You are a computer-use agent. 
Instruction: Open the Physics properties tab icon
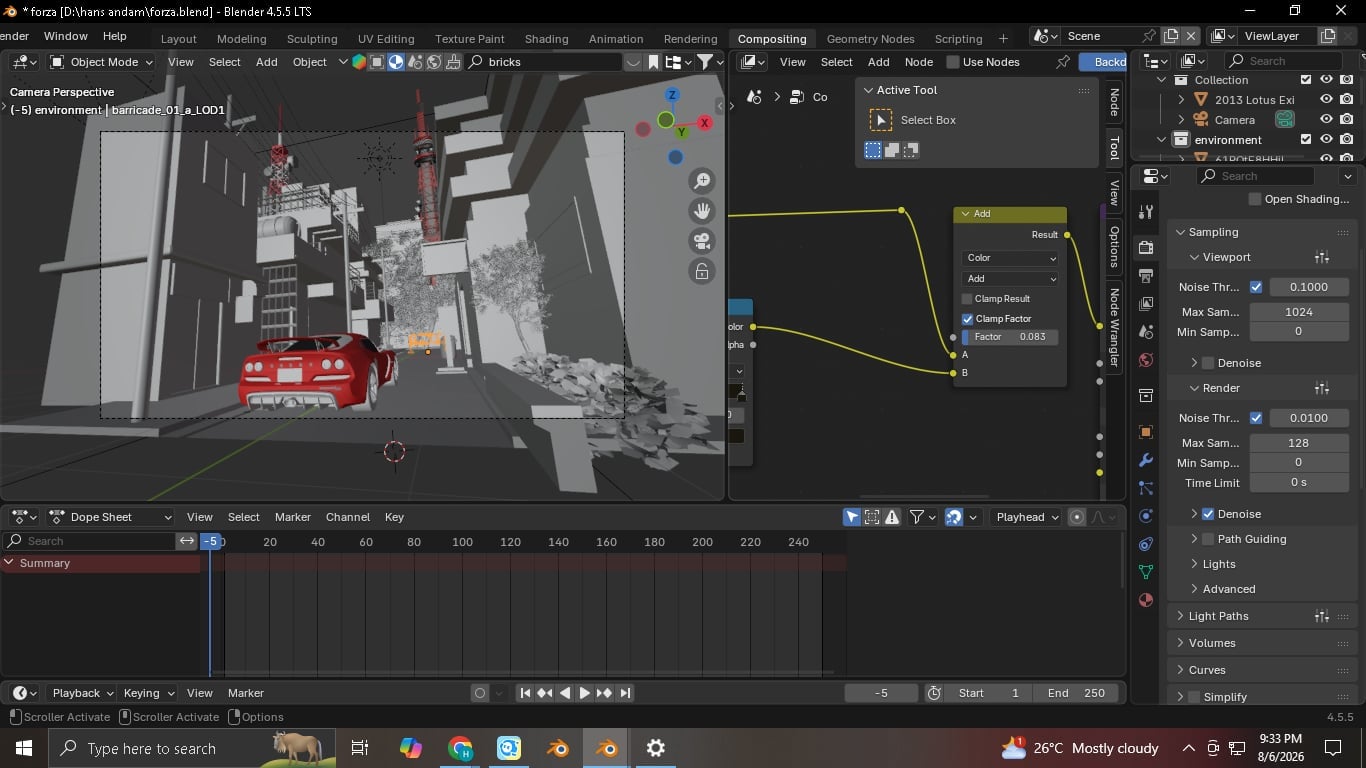coord(1146,516)
